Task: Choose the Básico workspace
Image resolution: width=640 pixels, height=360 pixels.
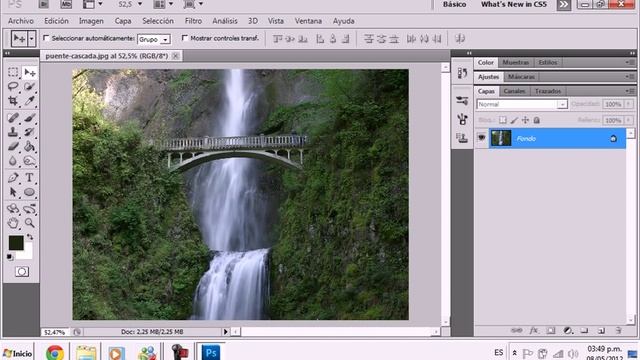Action: coord(454,4)
